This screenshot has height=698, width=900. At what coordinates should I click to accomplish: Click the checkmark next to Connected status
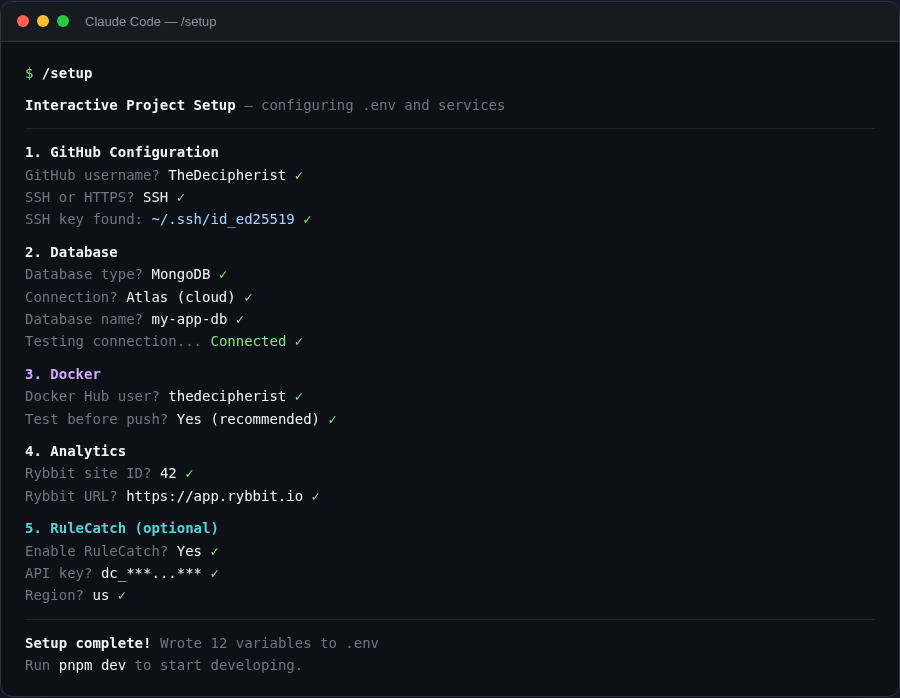[296, 341]
